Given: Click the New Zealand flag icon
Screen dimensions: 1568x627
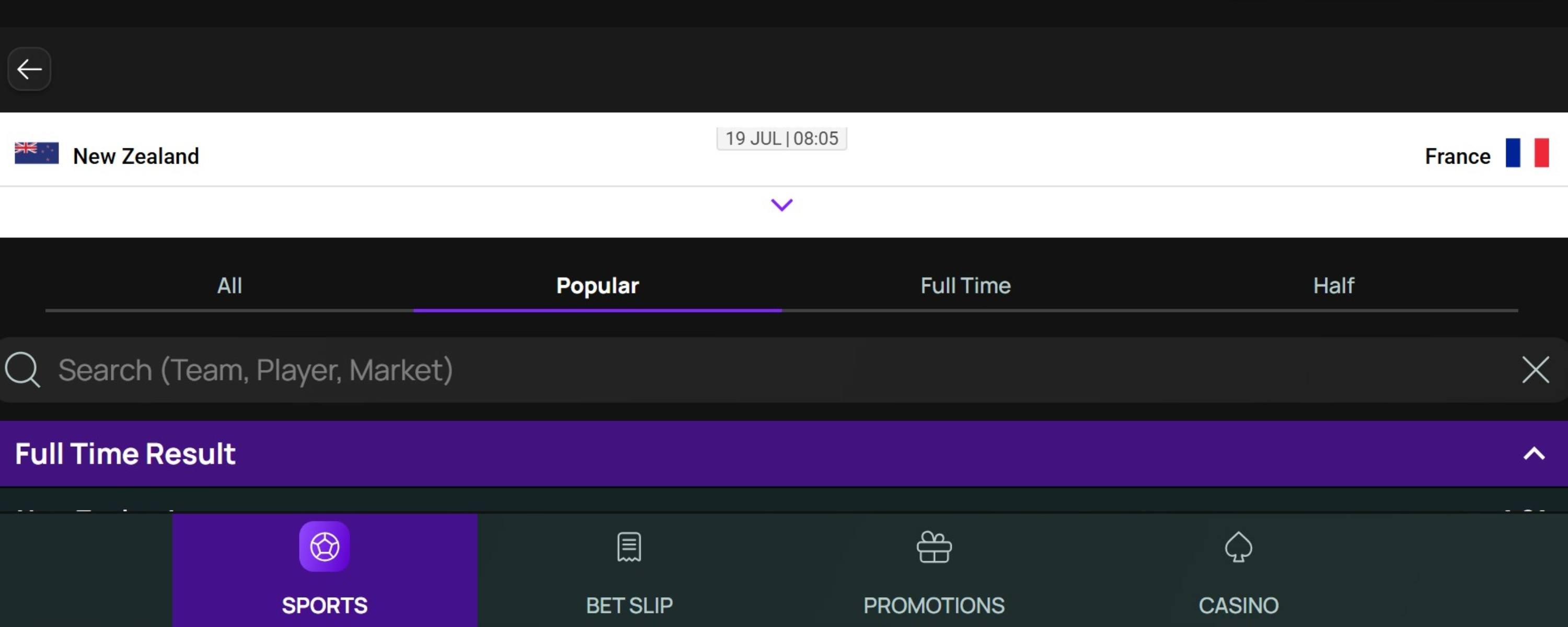Looking at the screenshot, I should (x=37, y=154).
